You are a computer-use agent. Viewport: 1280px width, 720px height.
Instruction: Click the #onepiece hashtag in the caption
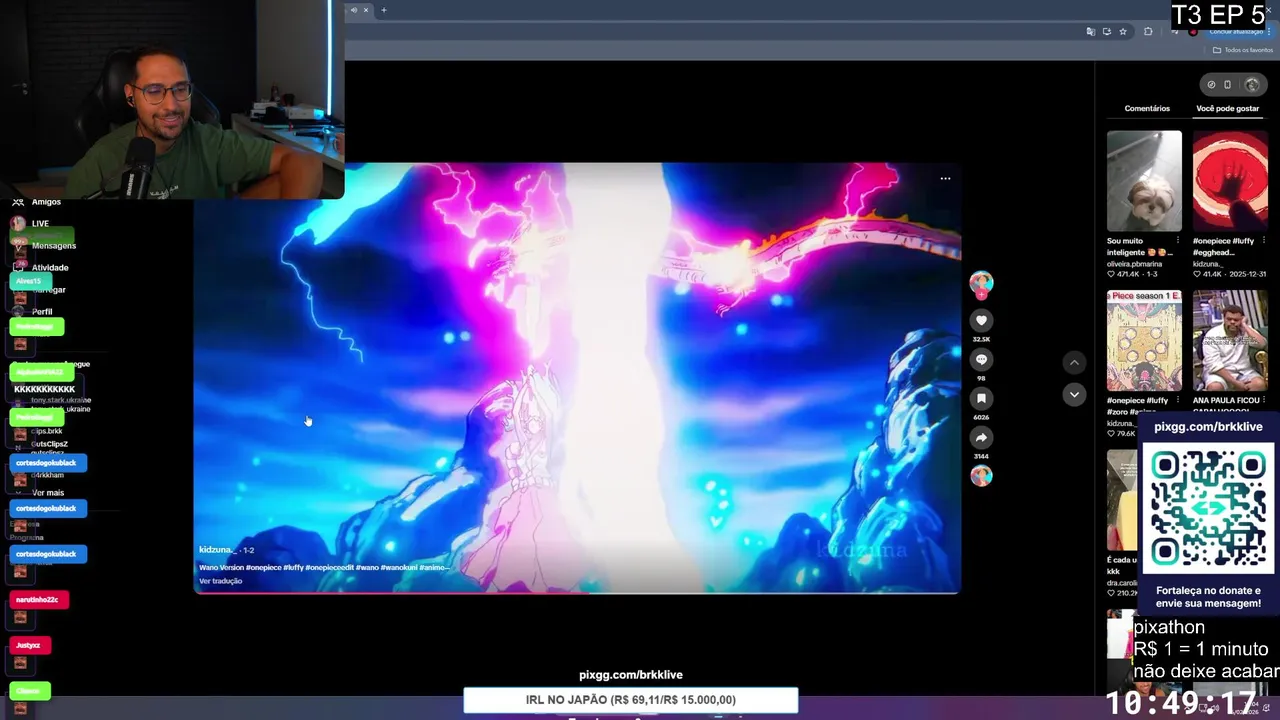(263, 567)
